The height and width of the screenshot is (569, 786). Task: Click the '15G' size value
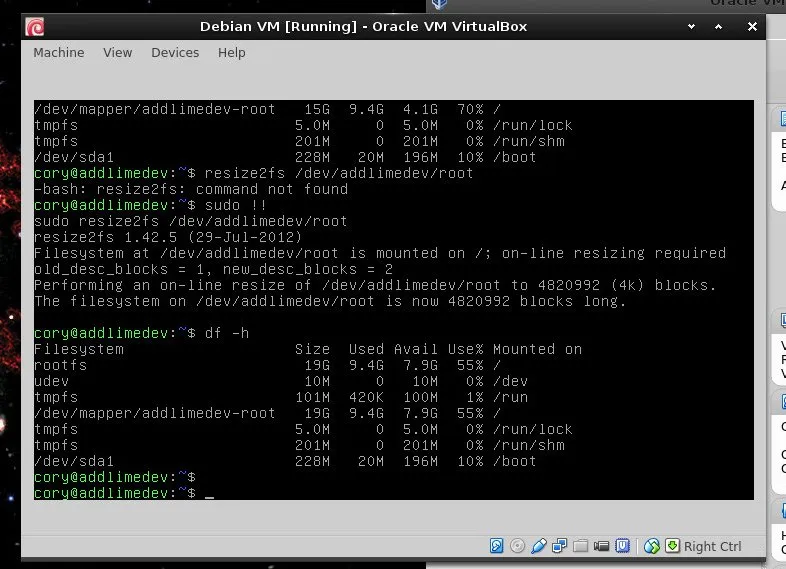click(x=317, y=109)
